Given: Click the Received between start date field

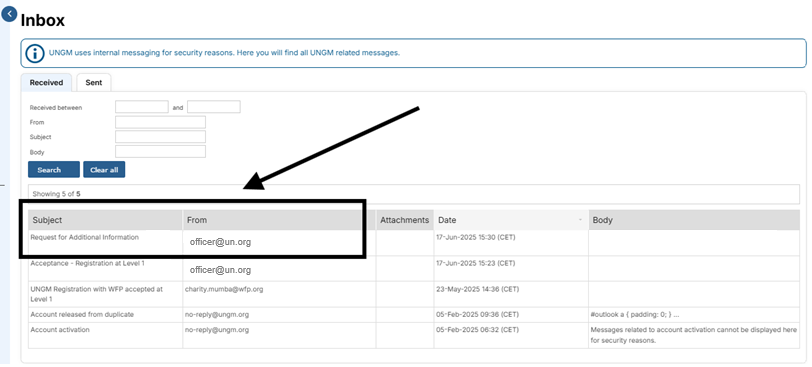Looking at the screenshot, I should 142,107.
